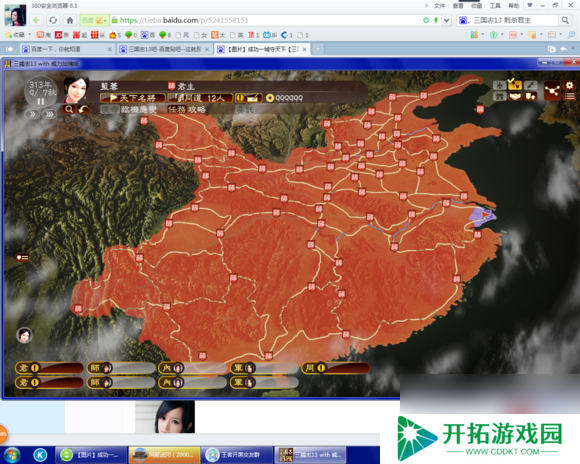
Task: Pause the game time clock
Action: tap(41, 101)
